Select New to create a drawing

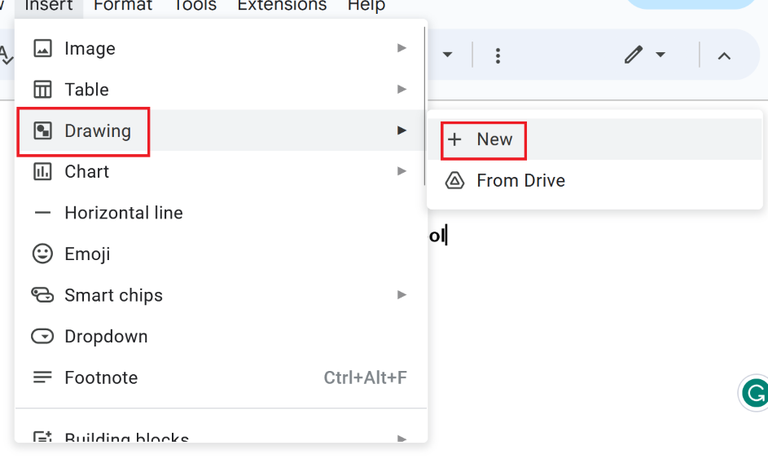[494, 139]
